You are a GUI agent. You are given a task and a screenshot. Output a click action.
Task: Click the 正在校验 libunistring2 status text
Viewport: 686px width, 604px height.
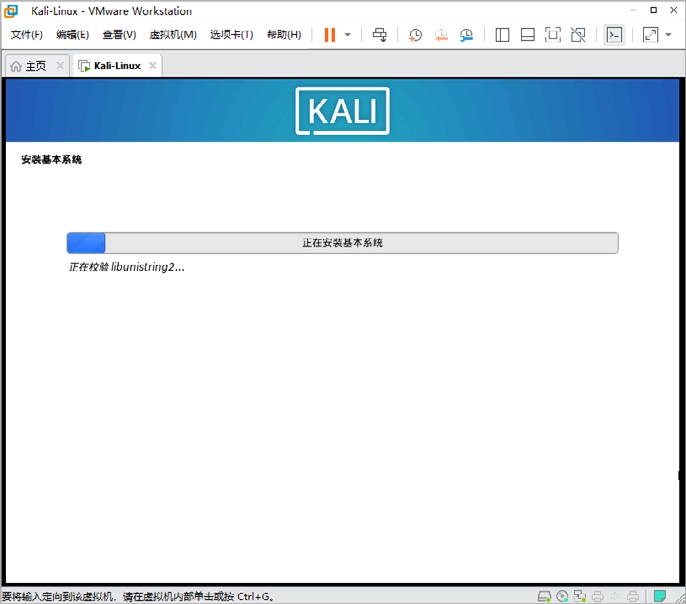[126, 267]
